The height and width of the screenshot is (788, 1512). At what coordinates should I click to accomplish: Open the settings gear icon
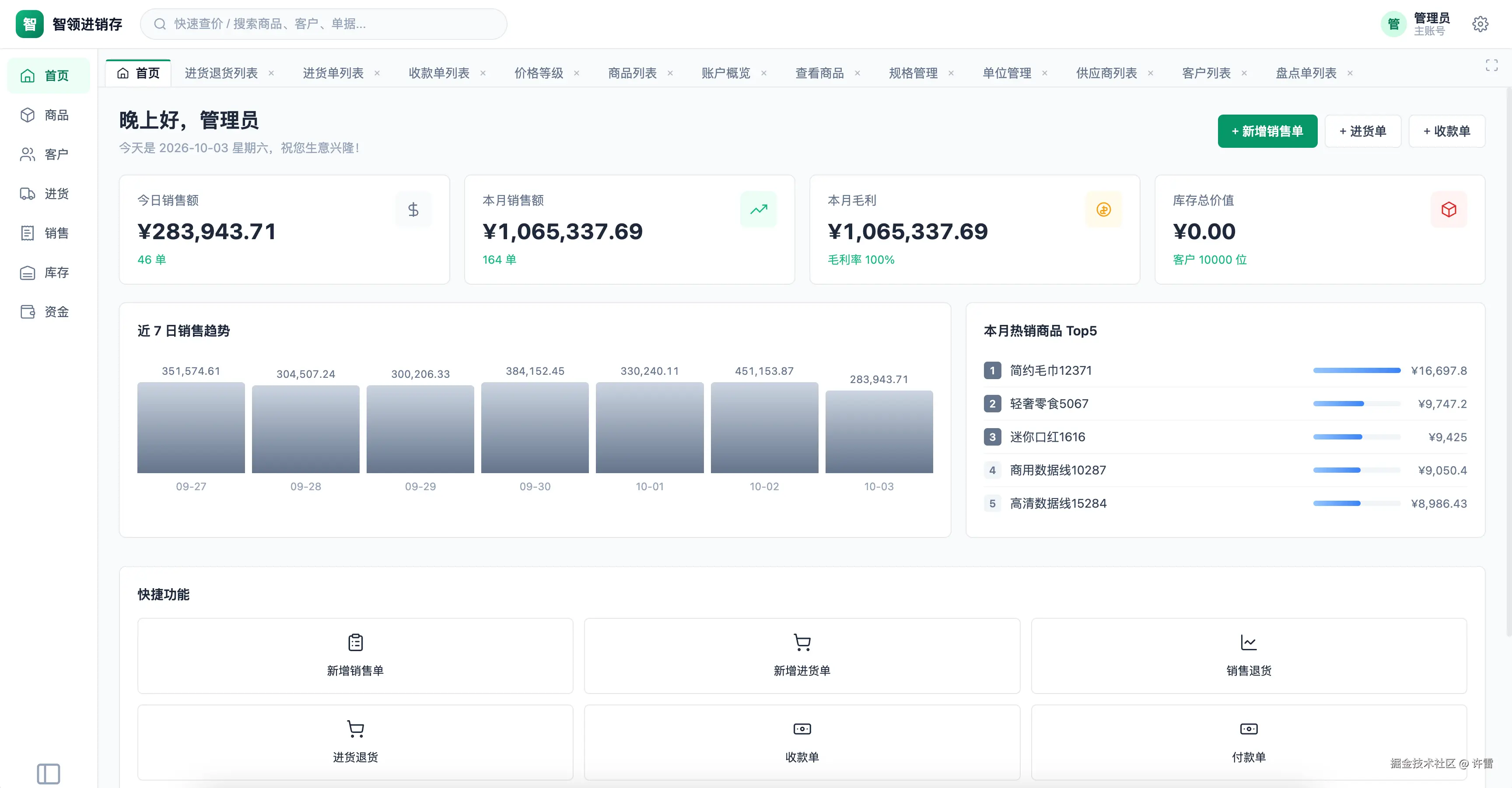[x=1480, y=24]
